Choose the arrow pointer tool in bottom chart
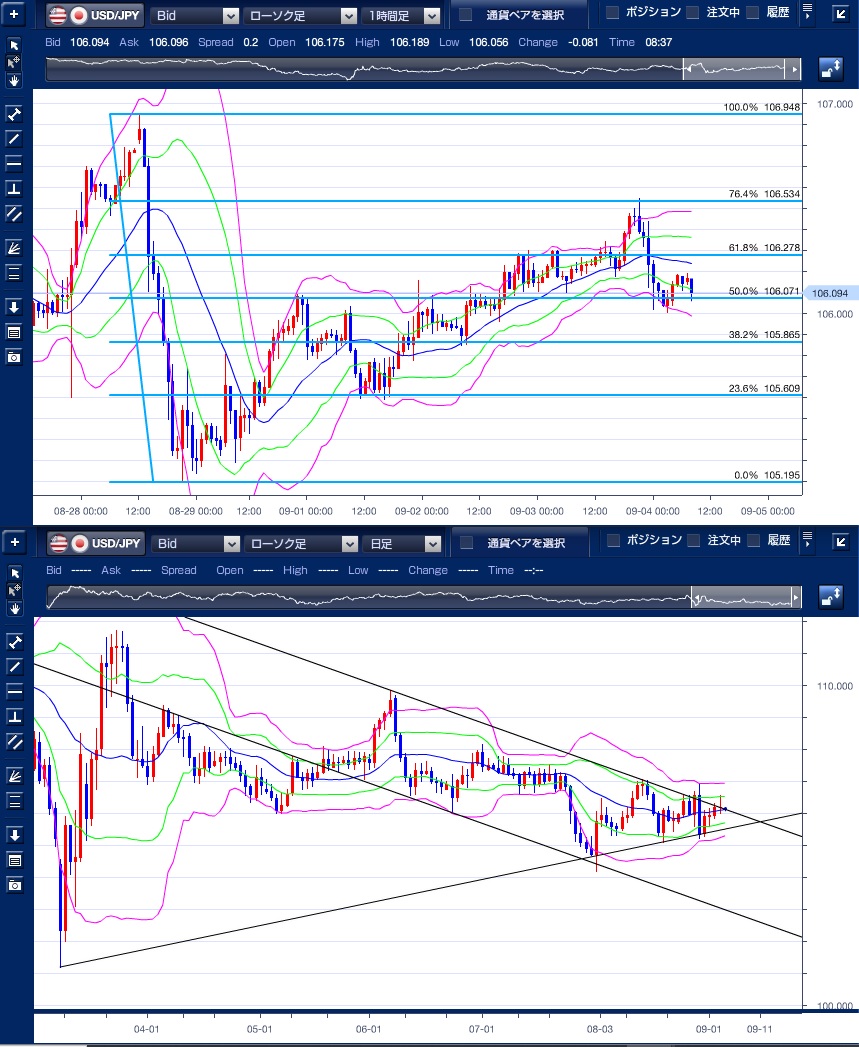The image size is (859, 1047). [14, 572]
